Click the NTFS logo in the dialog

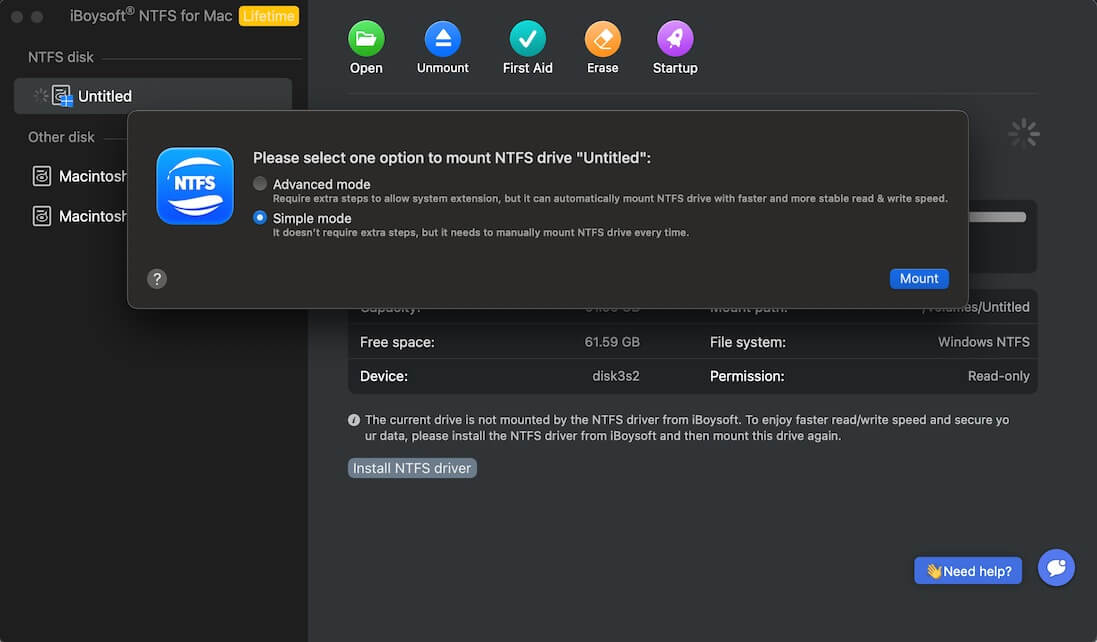[194, 186]
